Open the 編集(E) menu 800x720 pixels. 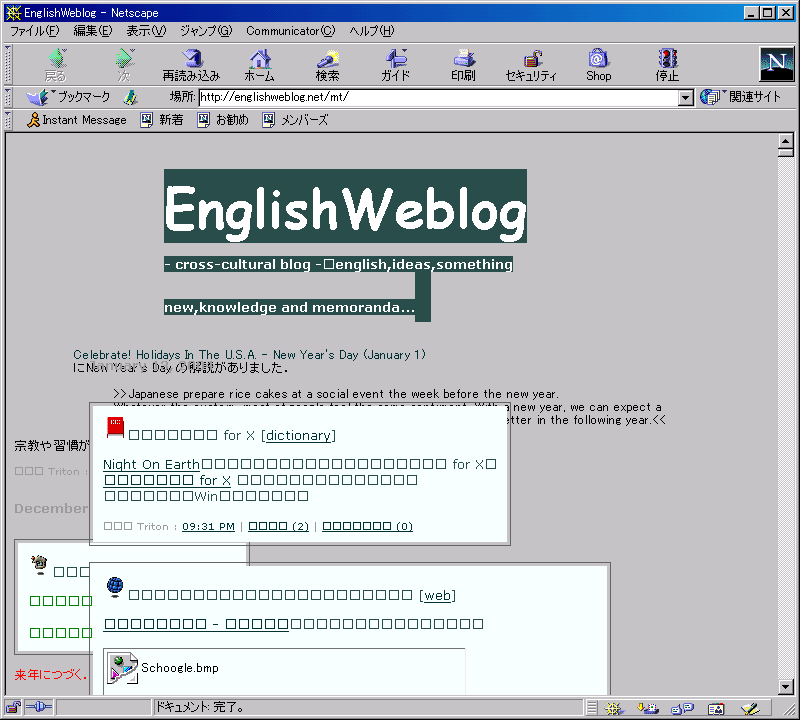(x=93, y=31)
